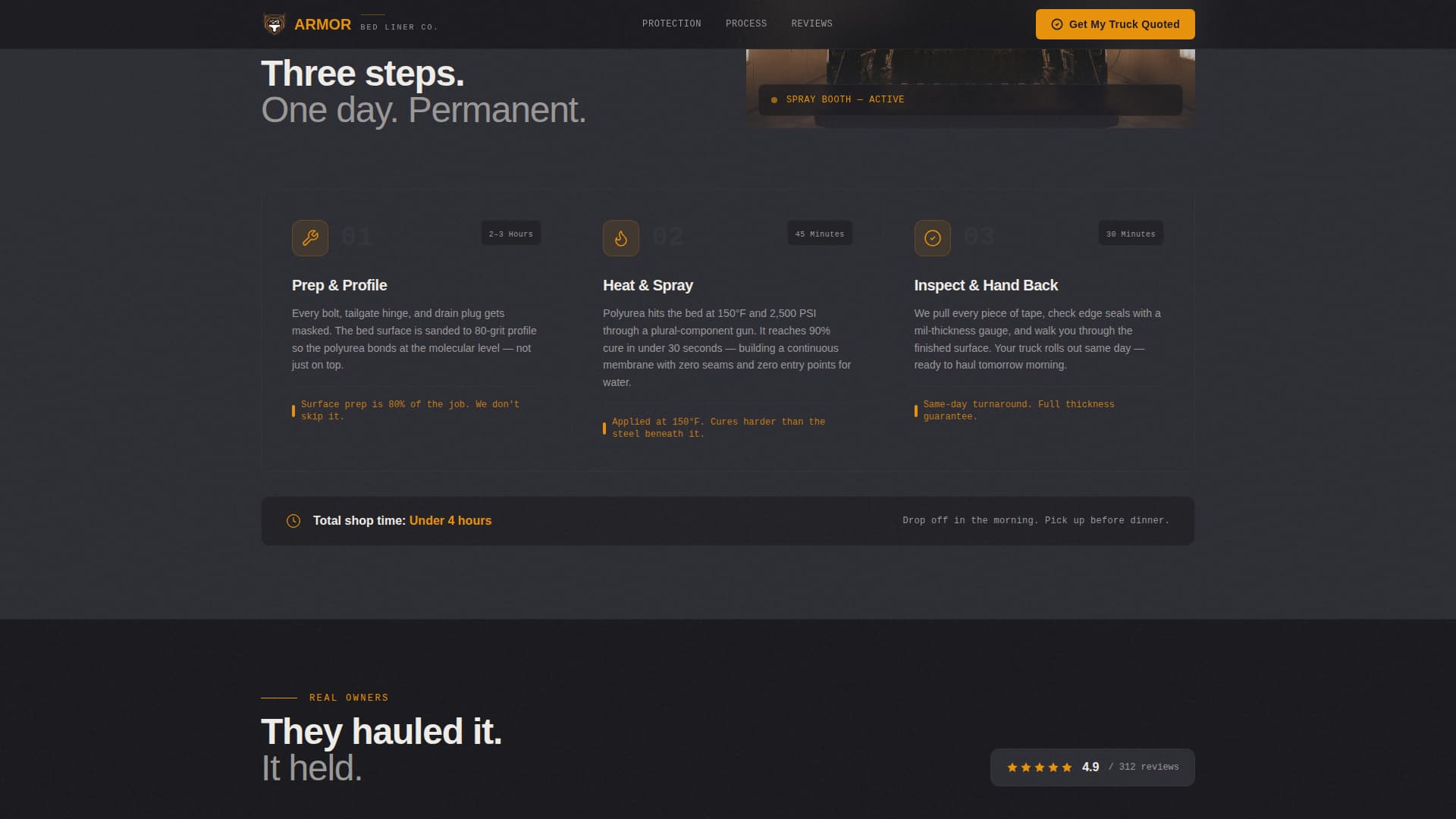Viewport: 1456px width, 819px height.
Task: Toggle the SPRAY BOOTH — ACTIVE status dot
Action: (774, 99)
